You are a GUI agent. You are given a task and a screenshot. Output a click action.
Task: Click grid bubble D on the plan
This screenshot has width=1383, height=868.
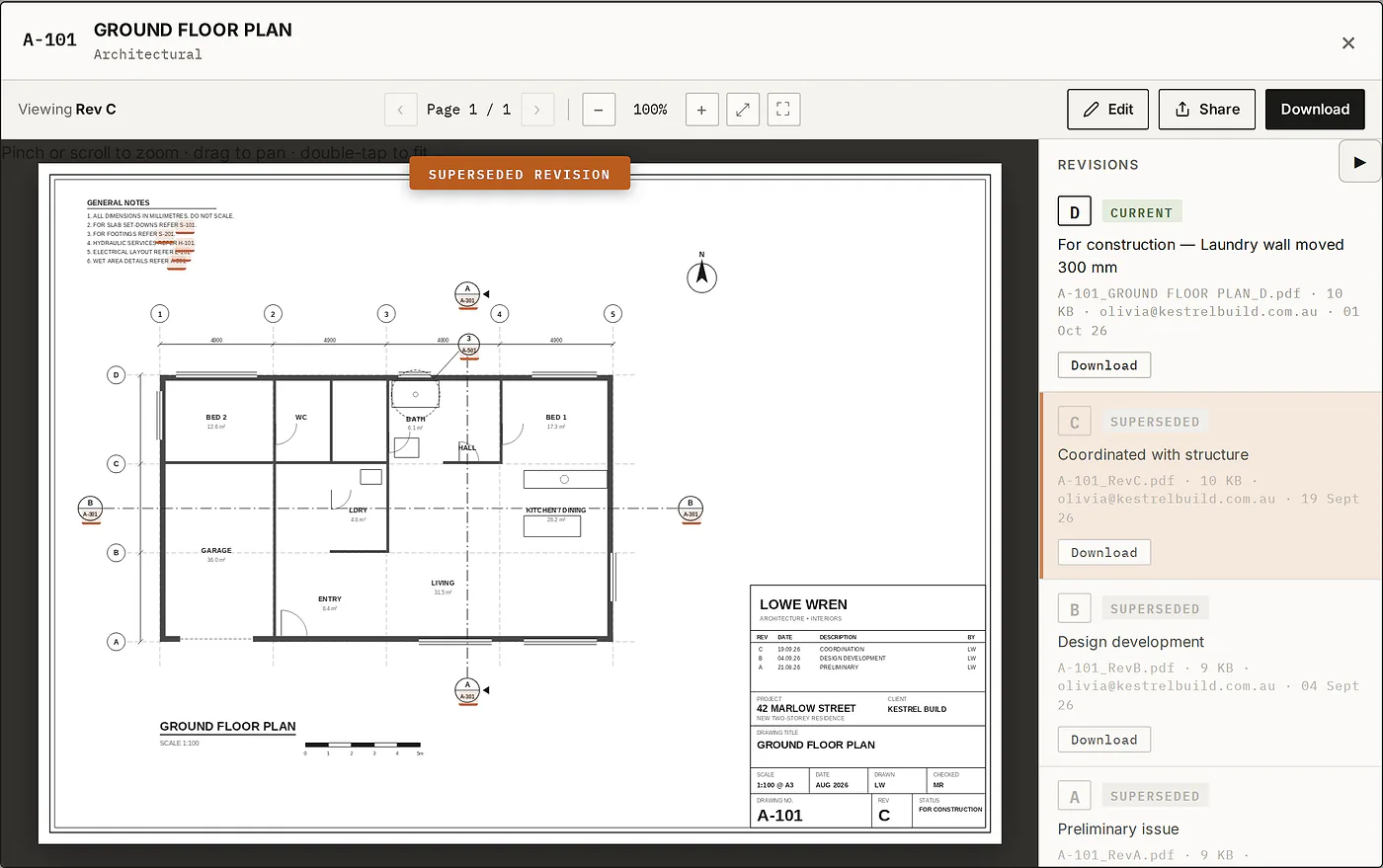click(x=116, y=375)
